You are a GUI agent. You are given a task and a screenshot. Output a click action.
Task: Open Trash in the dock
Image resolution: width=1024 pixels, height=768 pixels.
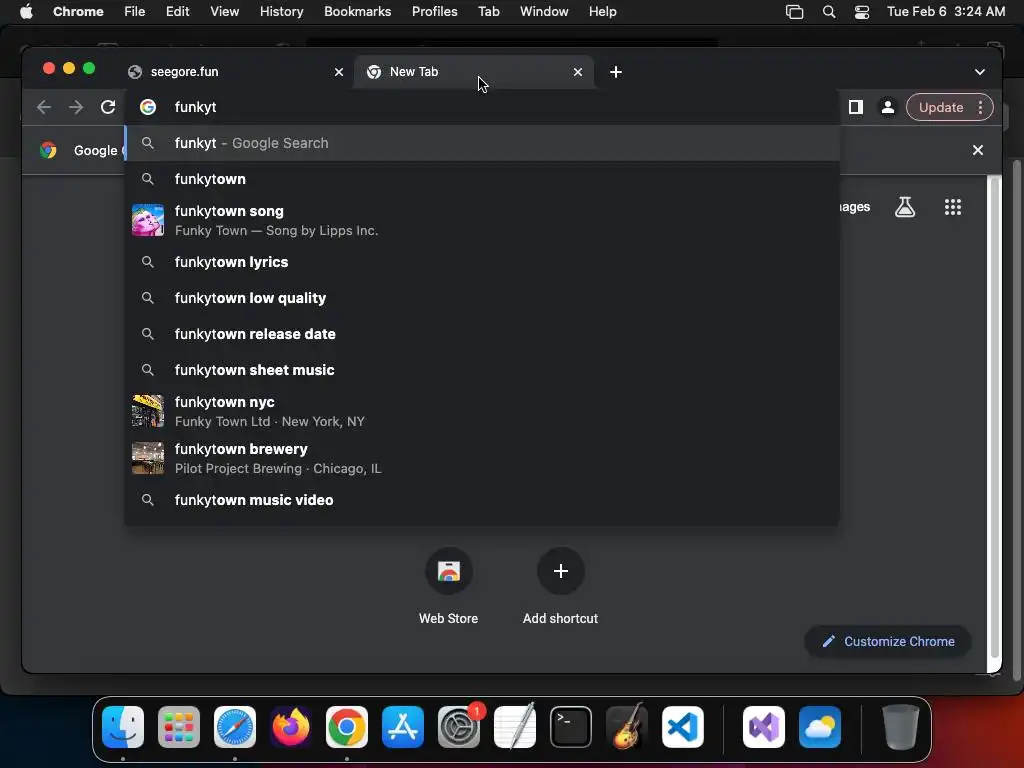[901, 727]
